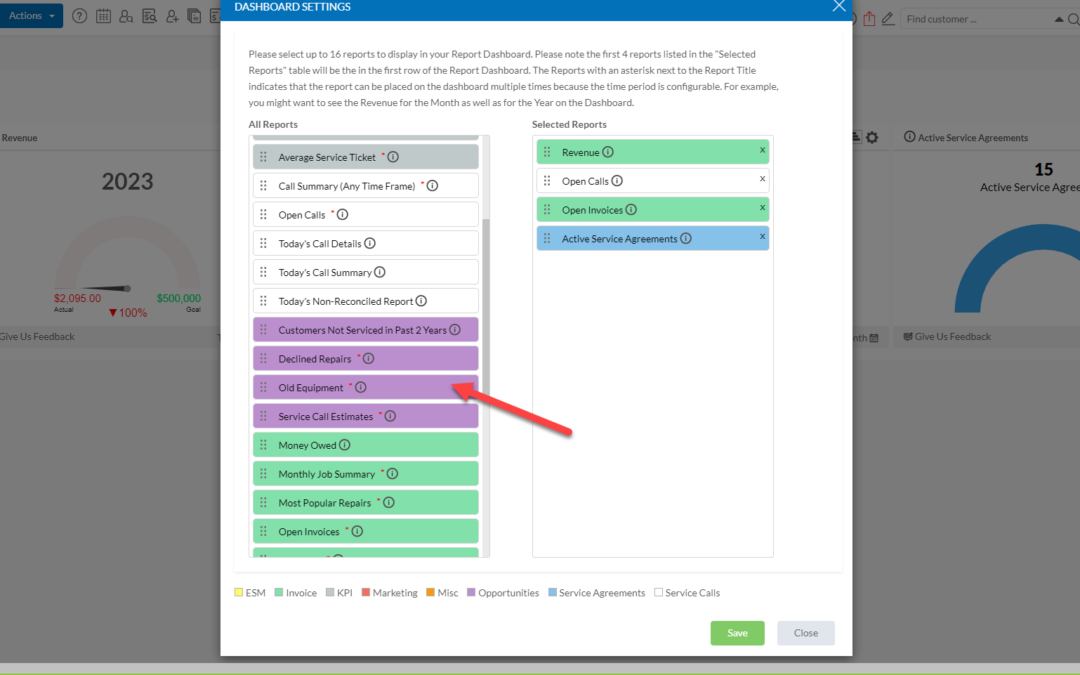This screenshot has width=1080, height=675.
Task: Select the pencil edit icon near Find customer
Action: pos(888,18)
